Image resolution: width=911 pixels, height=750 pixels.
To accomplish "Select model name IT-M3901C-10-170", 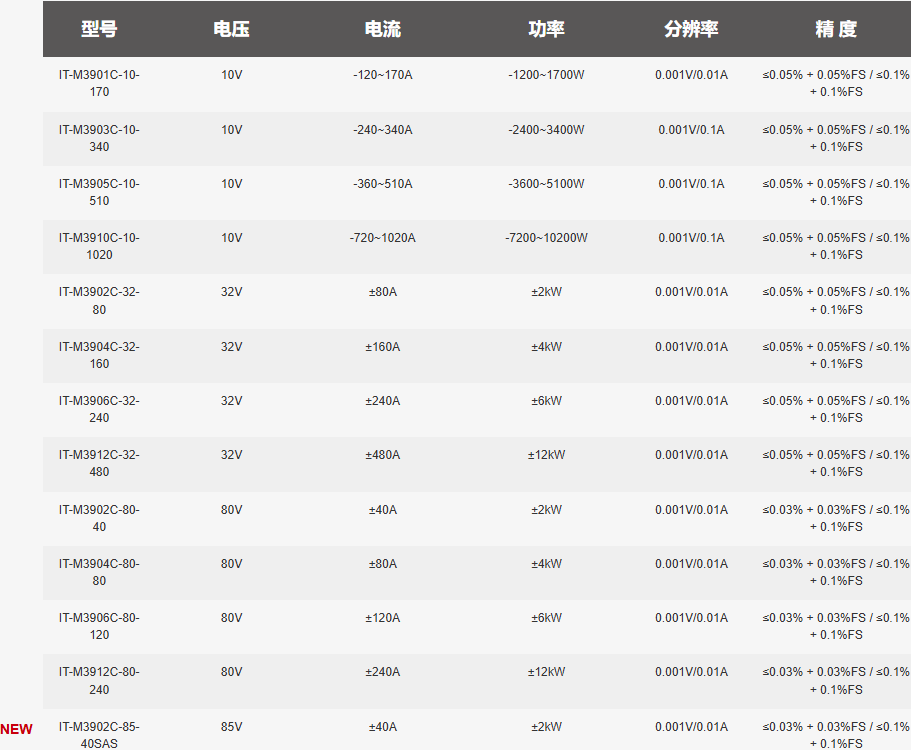I will (x=99, y=83).
